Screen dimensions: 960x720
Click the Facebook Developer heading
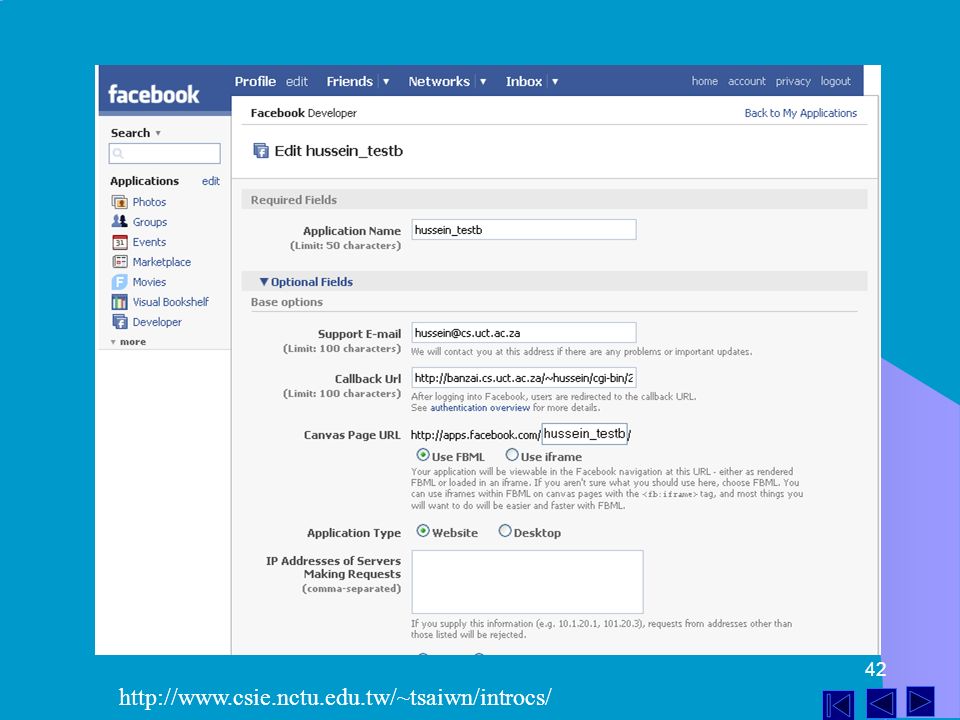304,113
